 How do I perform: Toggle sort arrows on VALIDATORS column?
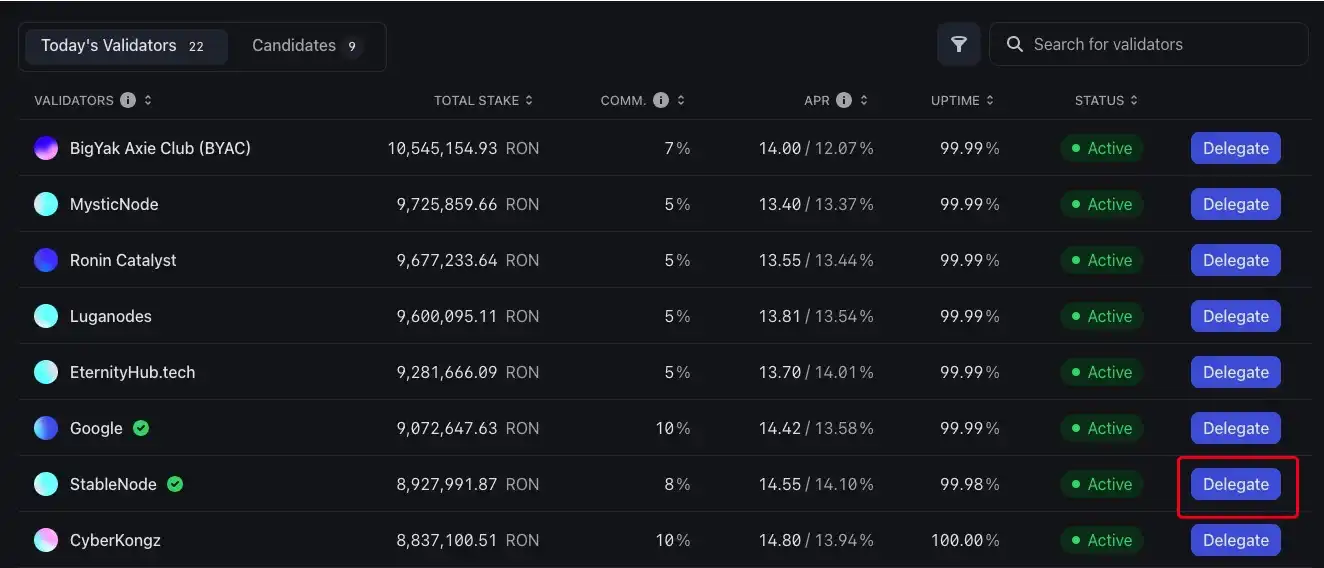pyautogui.click(x=148, y=100)
